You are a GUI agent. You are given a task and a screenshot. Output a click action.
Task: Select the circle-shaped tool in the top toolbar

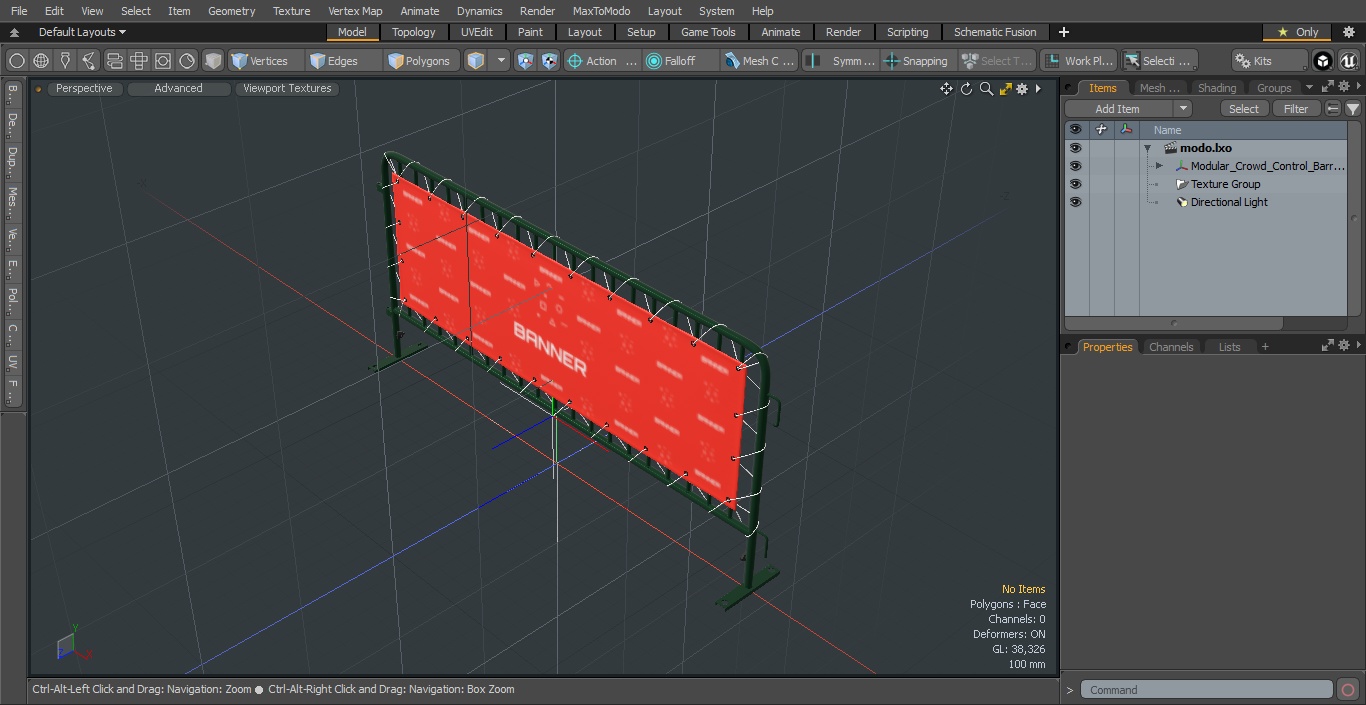16,61
